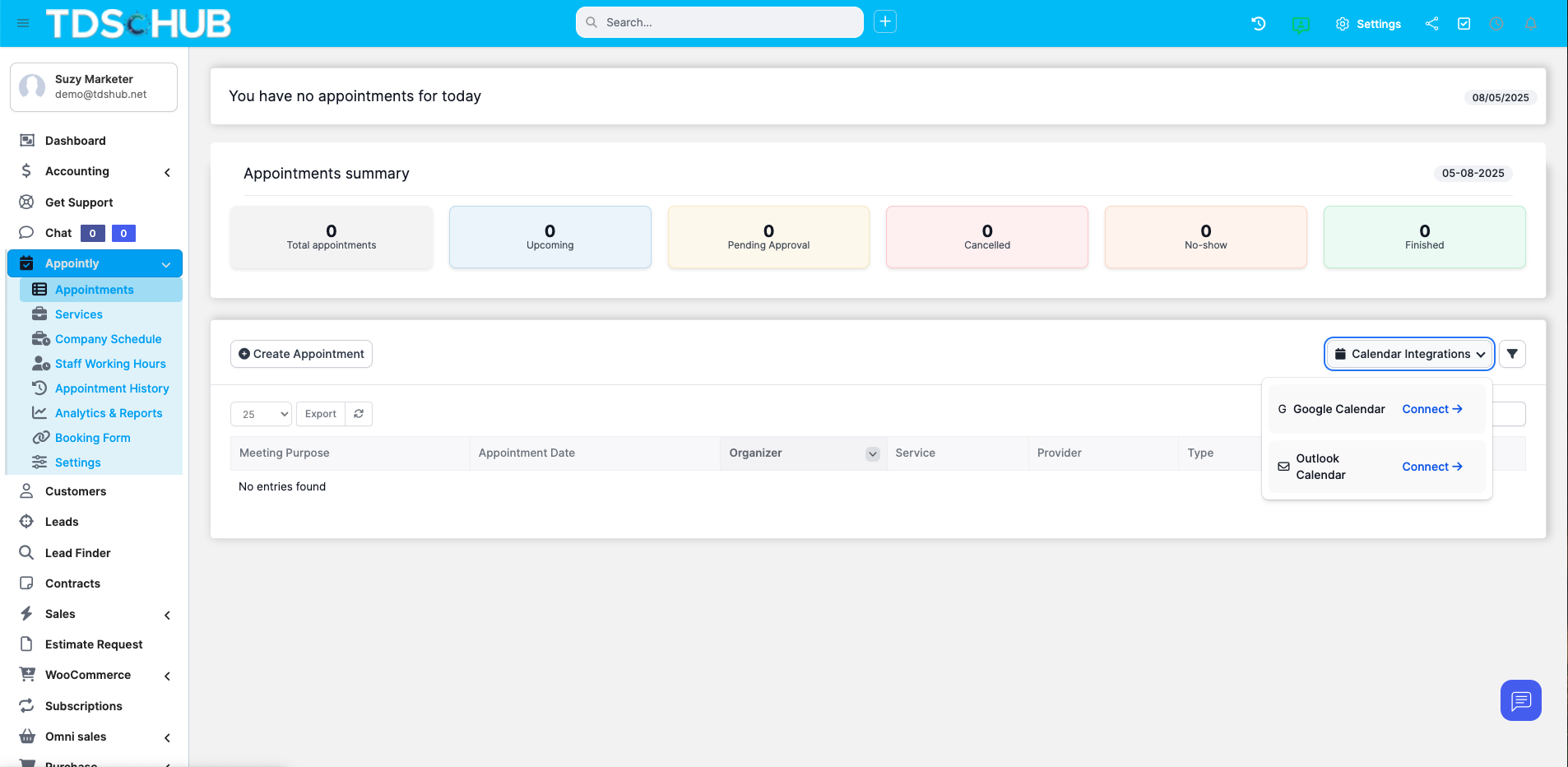Switch to the Services menu item

tap(78, 314)
